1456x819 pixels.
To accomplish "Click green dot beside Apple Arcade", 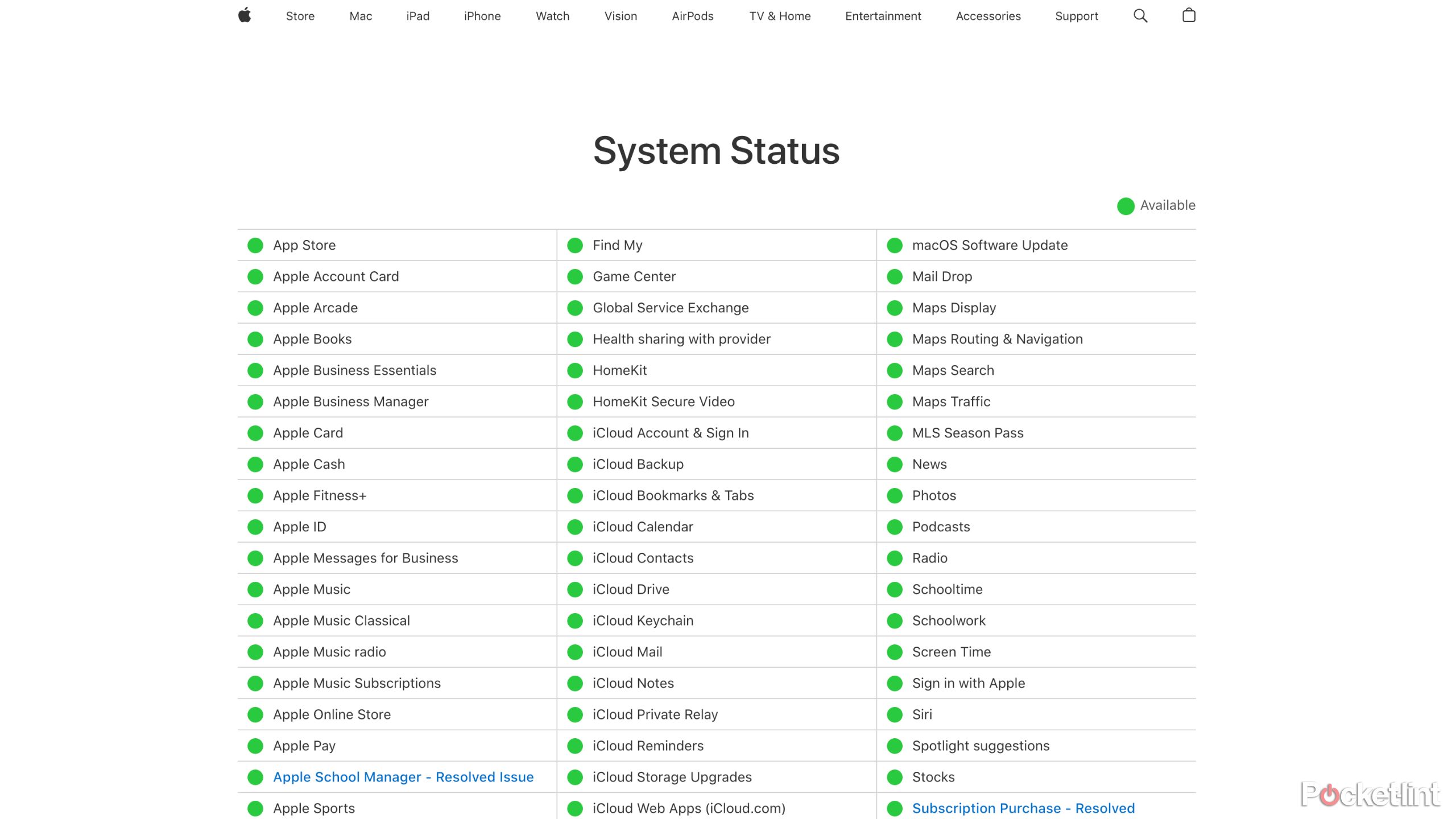I will 255,308.
